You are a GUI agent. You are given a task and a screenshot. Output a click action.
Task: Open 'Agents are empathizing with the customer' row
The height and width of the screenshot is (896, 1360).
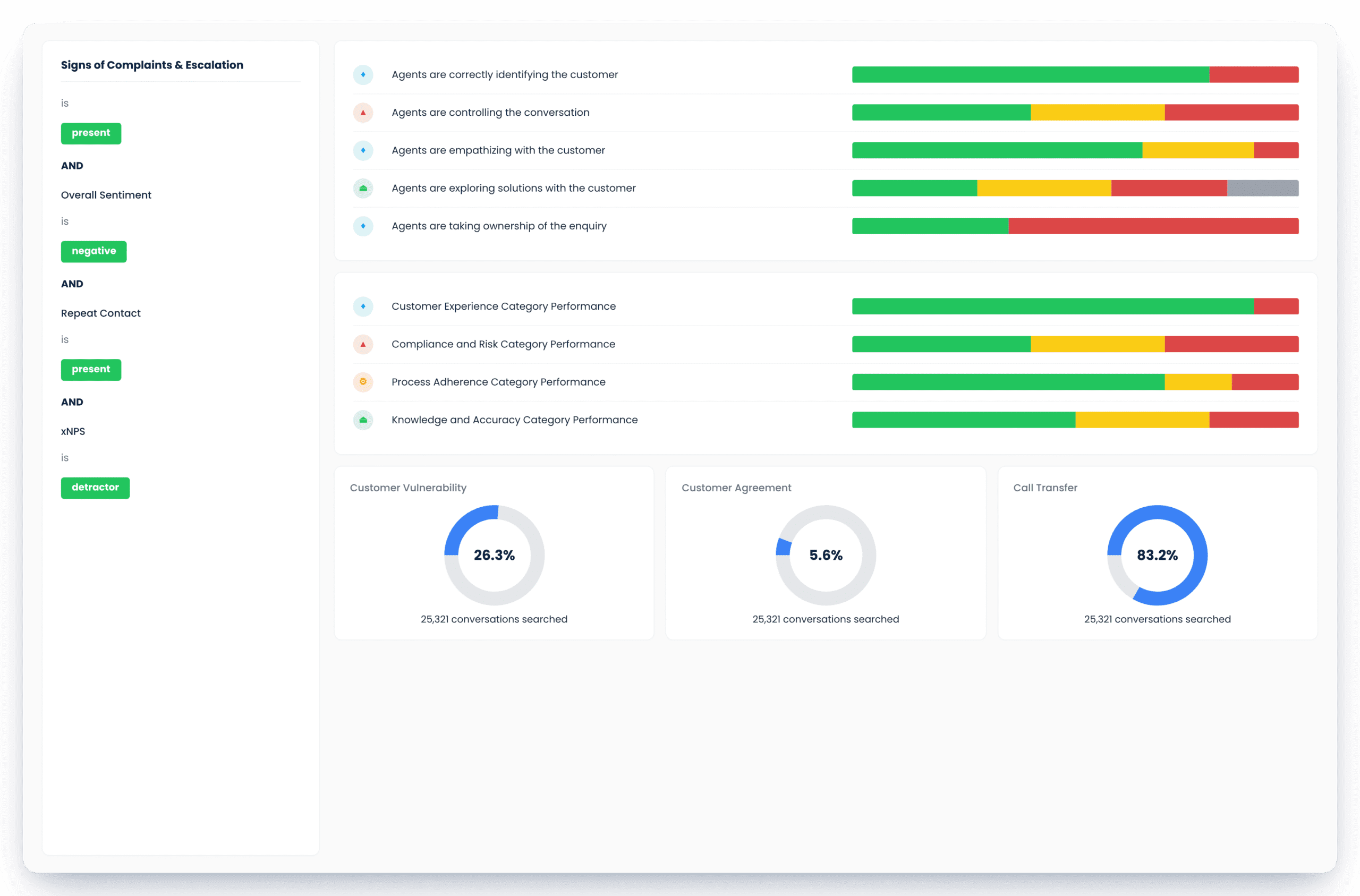coord(826,150)
